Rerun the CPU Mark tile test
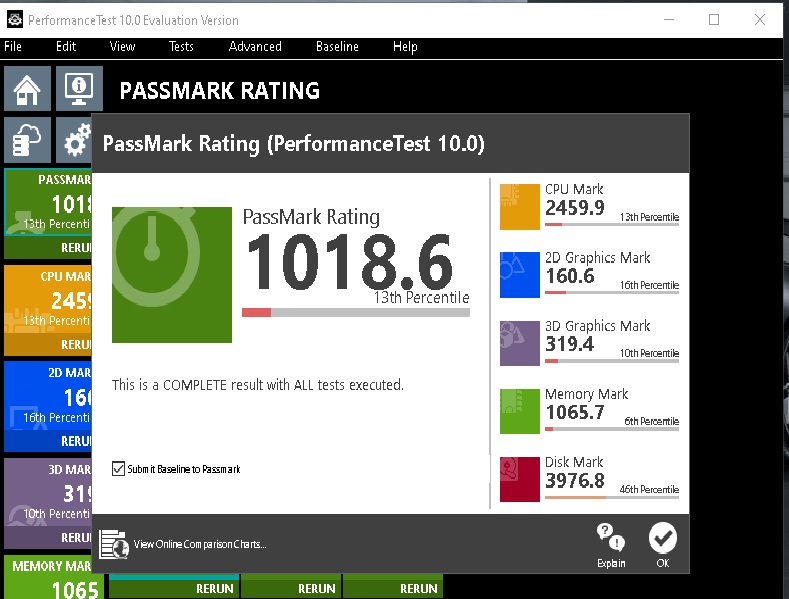 (x=48, y=344)
